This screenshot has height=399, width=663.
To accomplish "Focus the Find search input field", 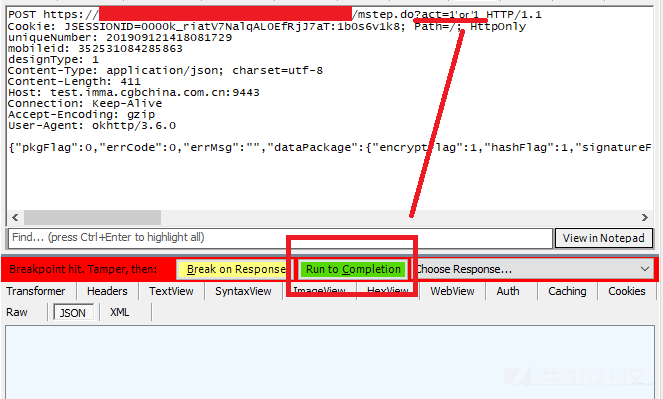I will click(281, 238).
